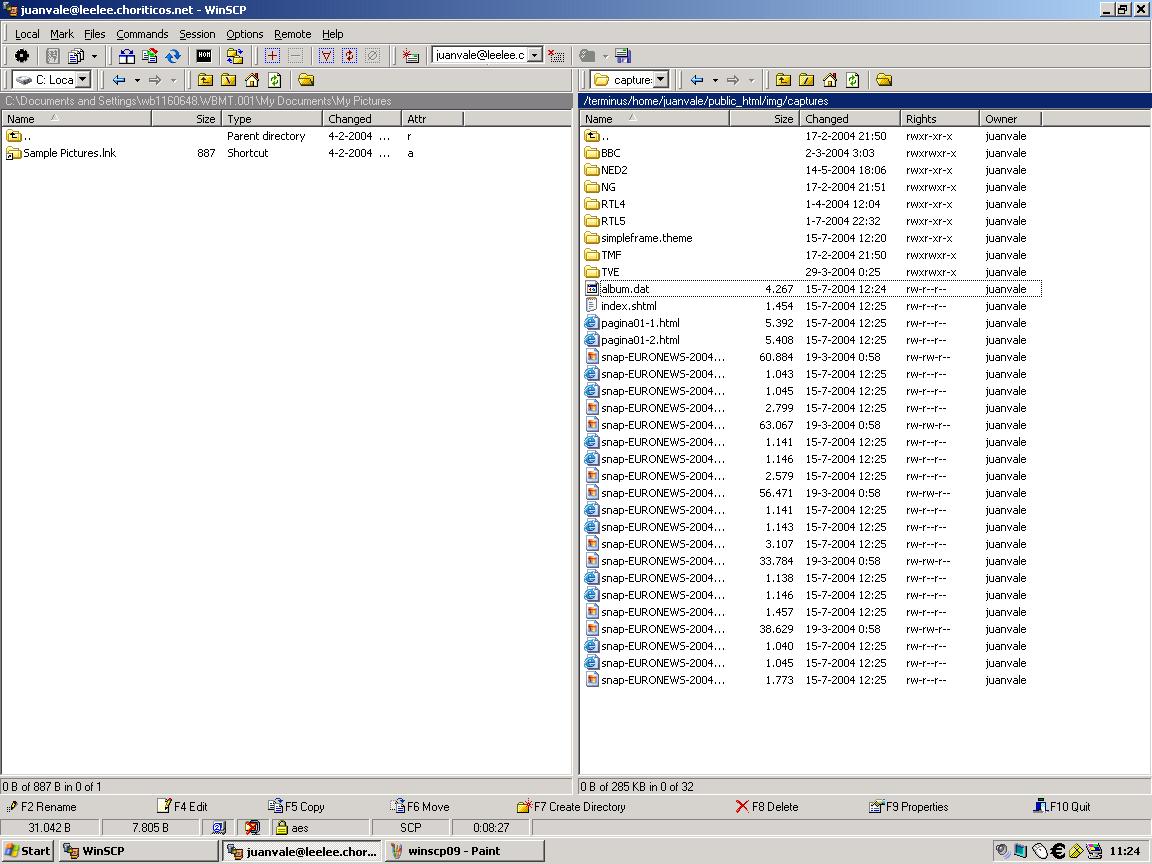This screenshot has height=864, width=1152.
Task: Go back in the local panel
Action: pyautogui.click(x=119, y=80)
